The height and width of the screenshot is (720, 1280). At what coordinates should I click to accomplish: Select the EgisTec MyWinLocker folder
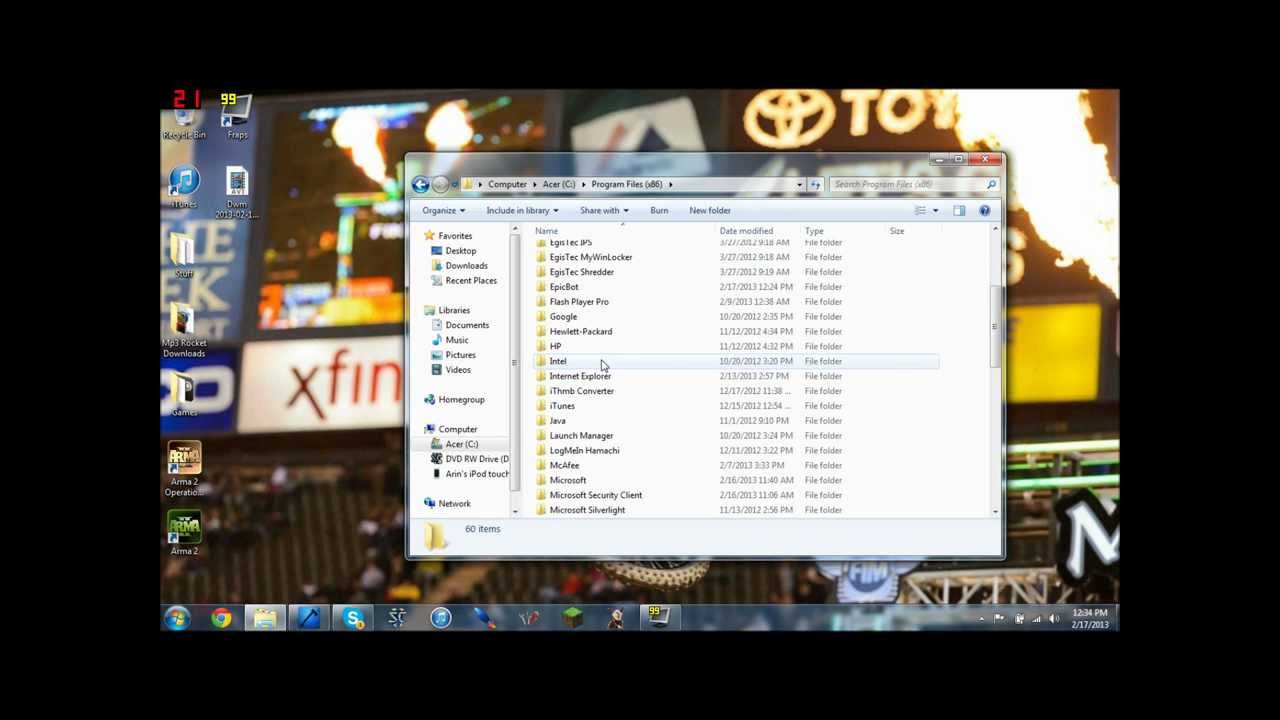point(591,257)
